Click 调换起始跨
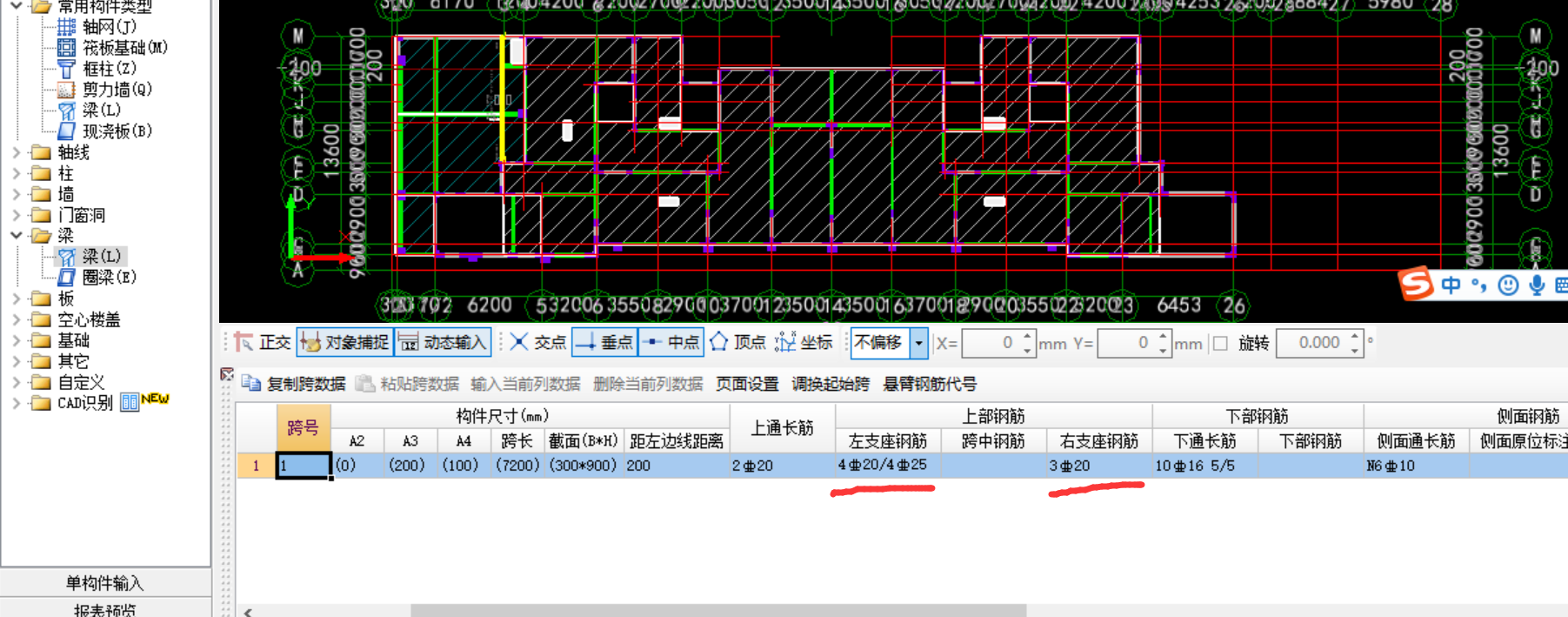This screenshot has width=1568, height=617. coord(831,384)
